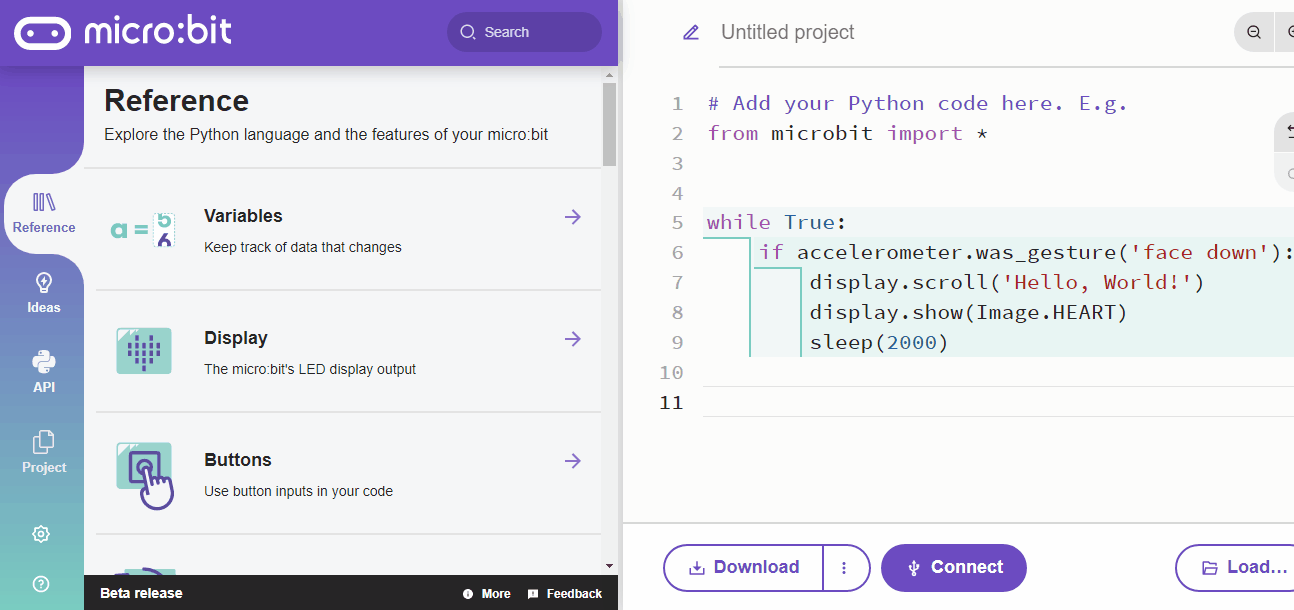
Task: Click the reference panel scrollbar thumb
Action: (610, 124)
